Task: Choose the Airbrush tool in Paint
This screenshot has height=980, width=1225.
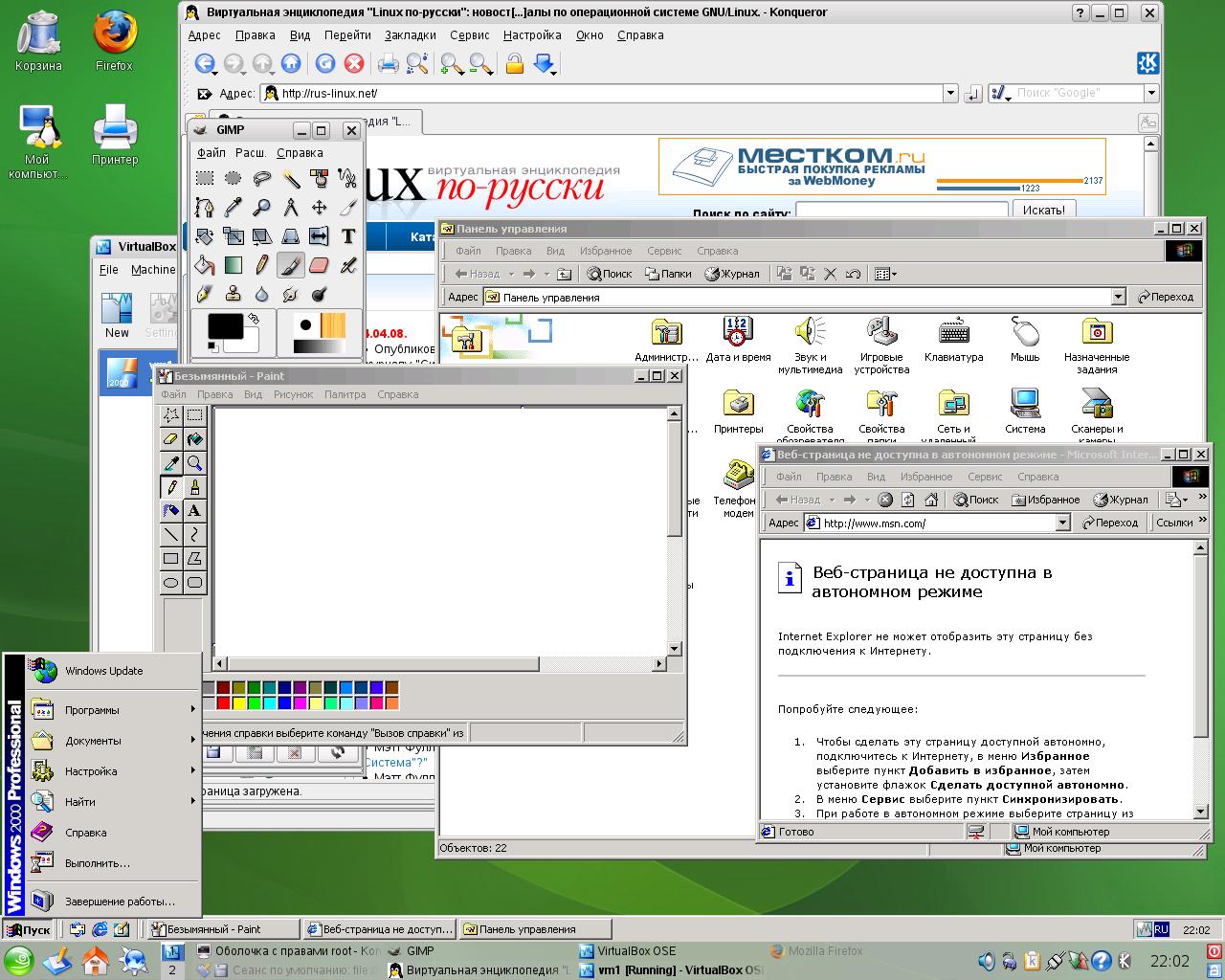Action: (171, 511)
